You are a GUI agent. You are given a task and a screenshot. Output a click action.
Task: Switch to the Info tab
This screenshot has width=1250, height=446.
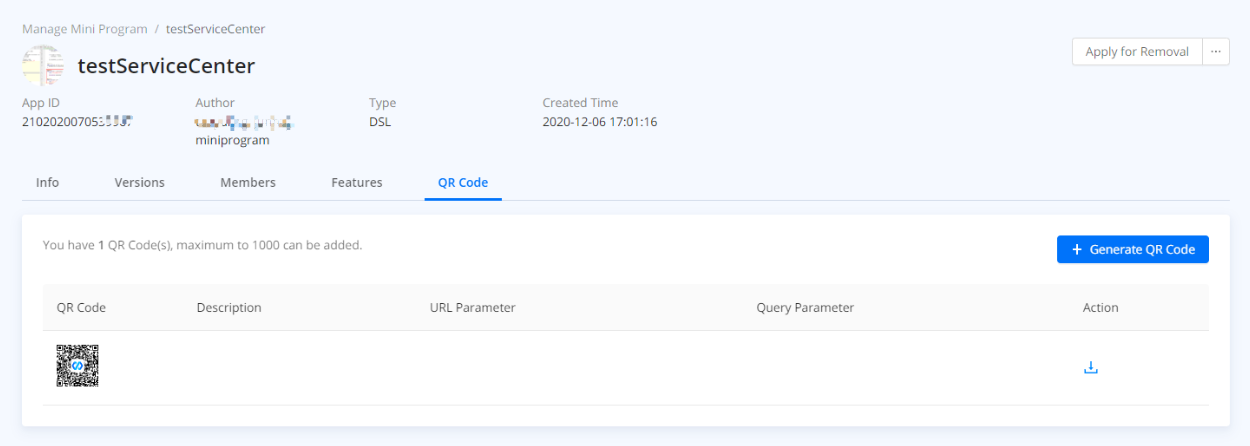47,182
